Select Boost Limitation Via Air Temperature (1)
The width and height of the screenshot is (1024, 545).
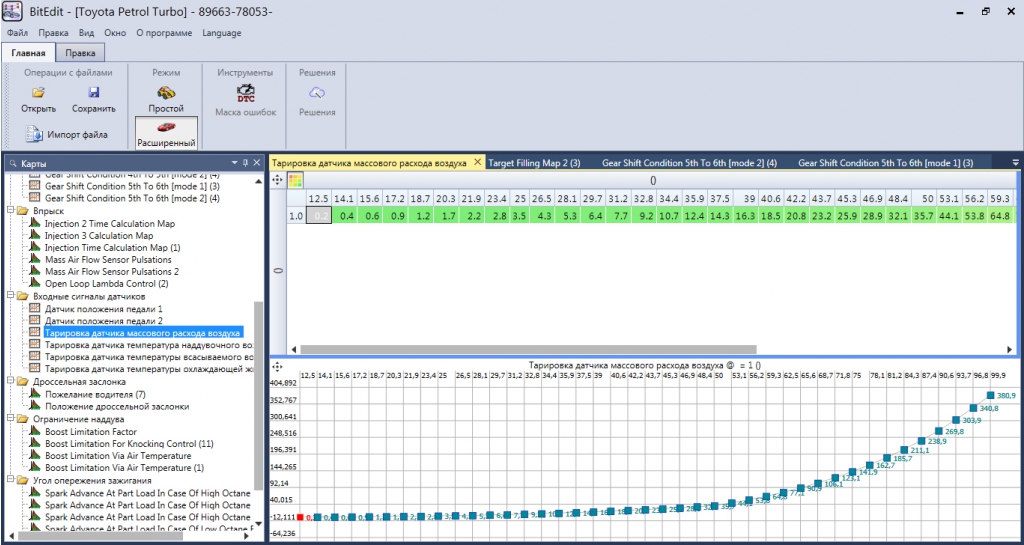click(x=124, y=468)
